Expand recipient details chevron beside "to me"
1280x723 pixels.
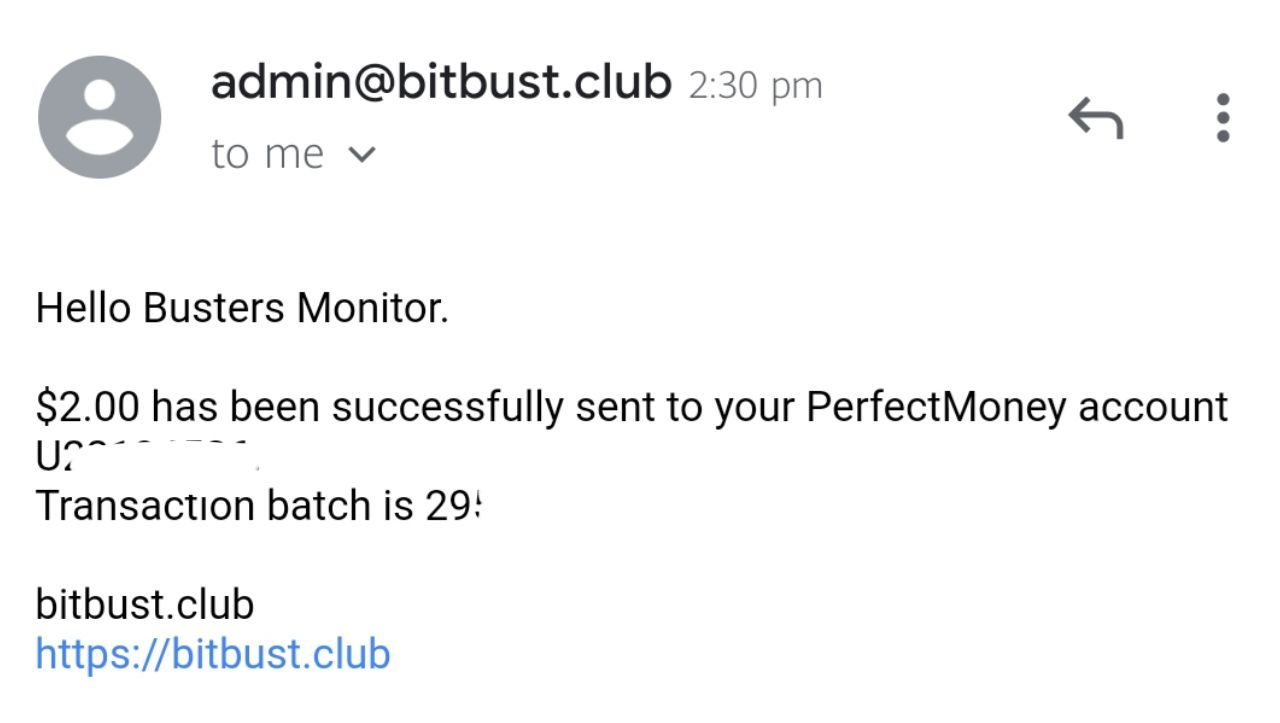[x=364, y=155]
